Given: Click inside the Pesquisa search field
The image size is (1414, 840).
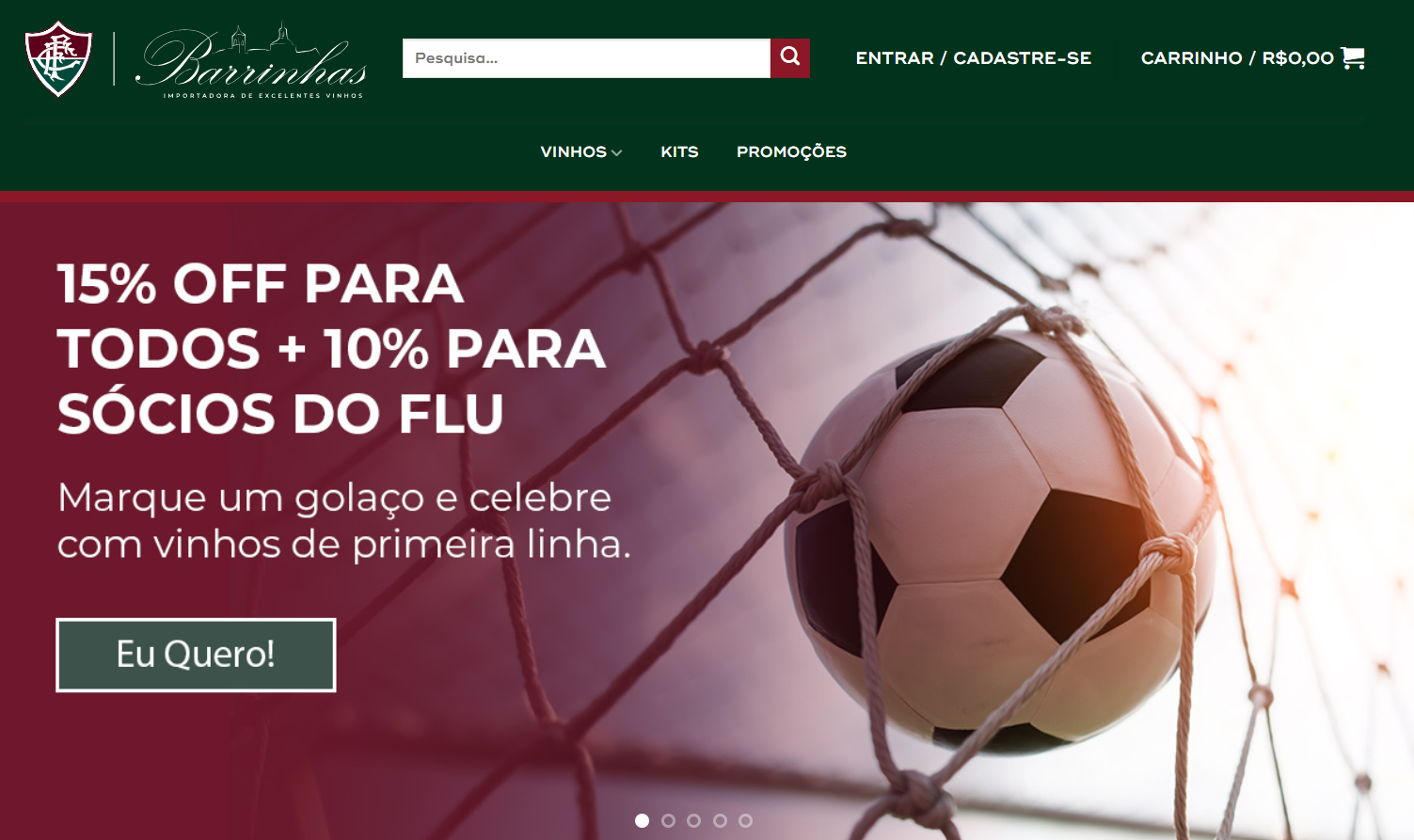Looking at the screenshot, I should (586, 58).
